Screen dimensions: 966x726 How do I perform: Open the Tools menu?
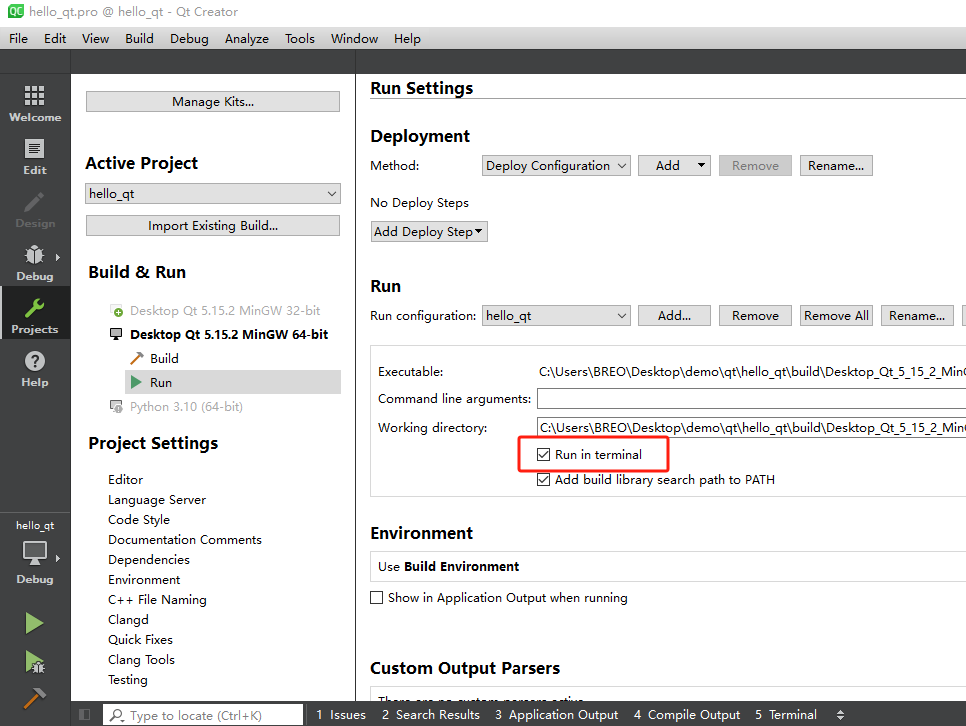[x=299, y=38]
